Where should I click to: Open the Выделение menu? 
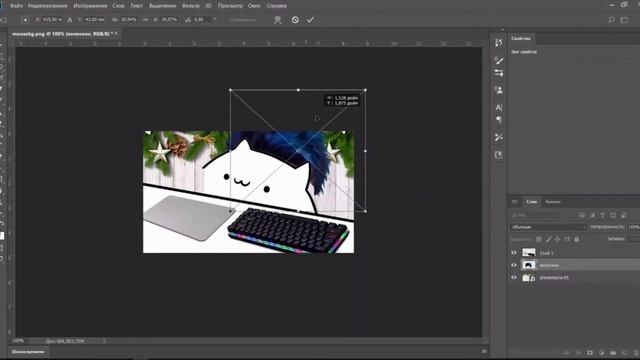pyautogui.click(x=162, y=6)
